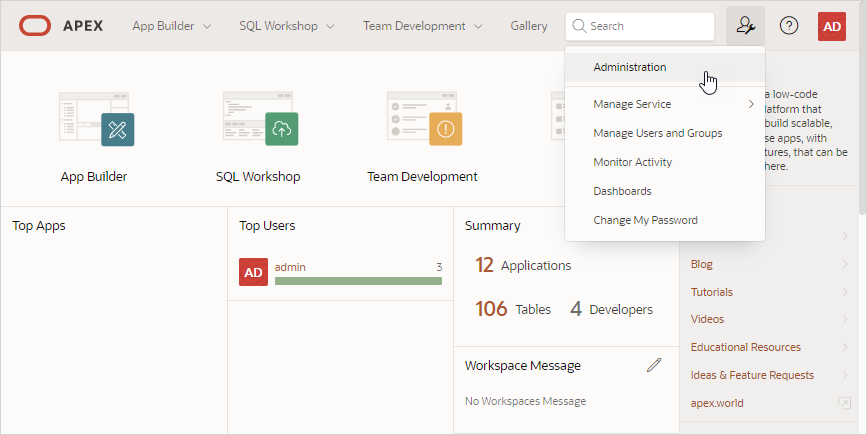The height and width of the screenshot is (435, 867).
Task: Click 'No Workspaces Message' text
Action: point(525,401)
